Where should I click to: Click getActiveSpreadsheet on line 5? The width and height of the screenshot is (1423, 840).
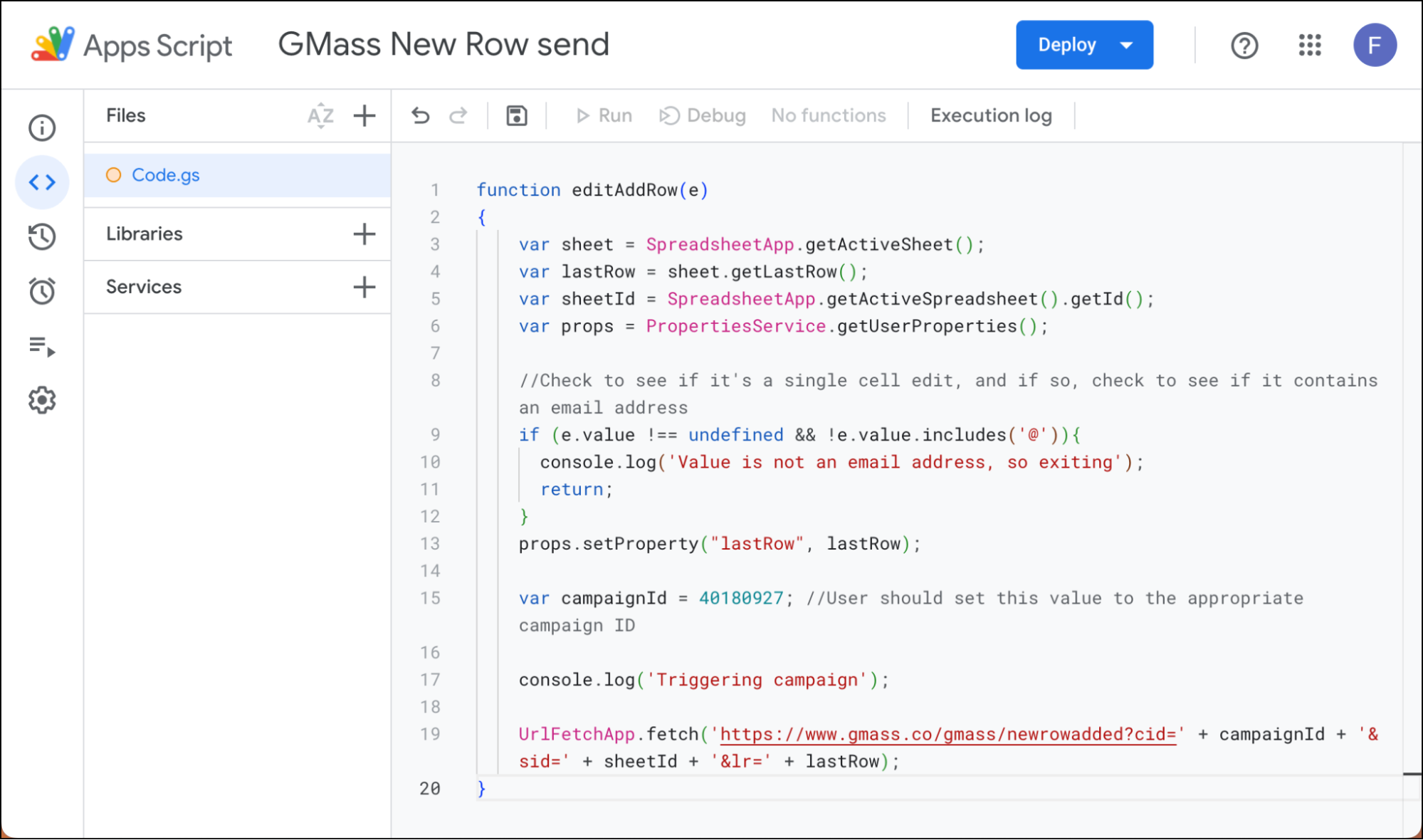pyautogui.click(x=932, y=299)
